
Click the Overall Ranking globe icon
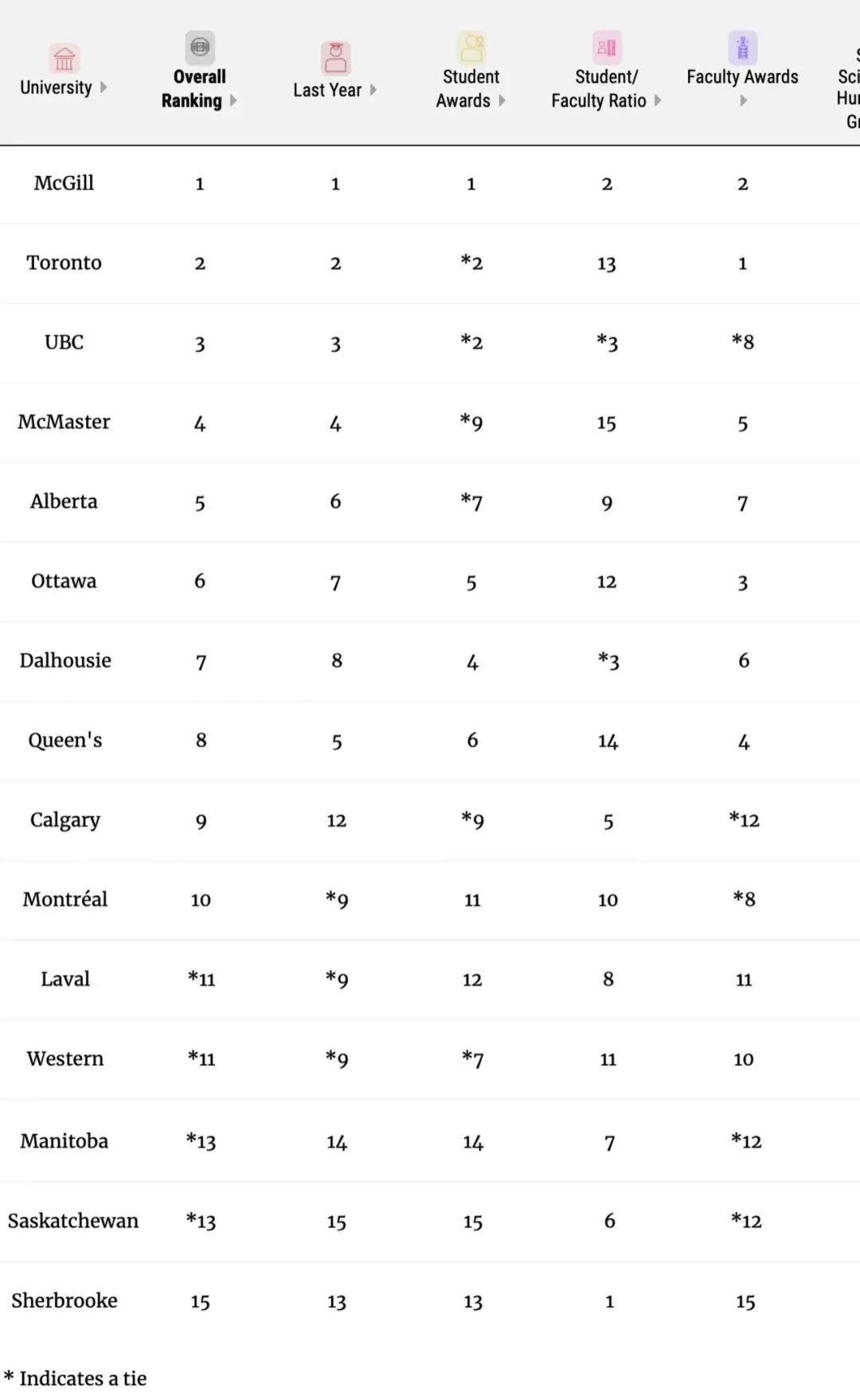tap(200, 47)
